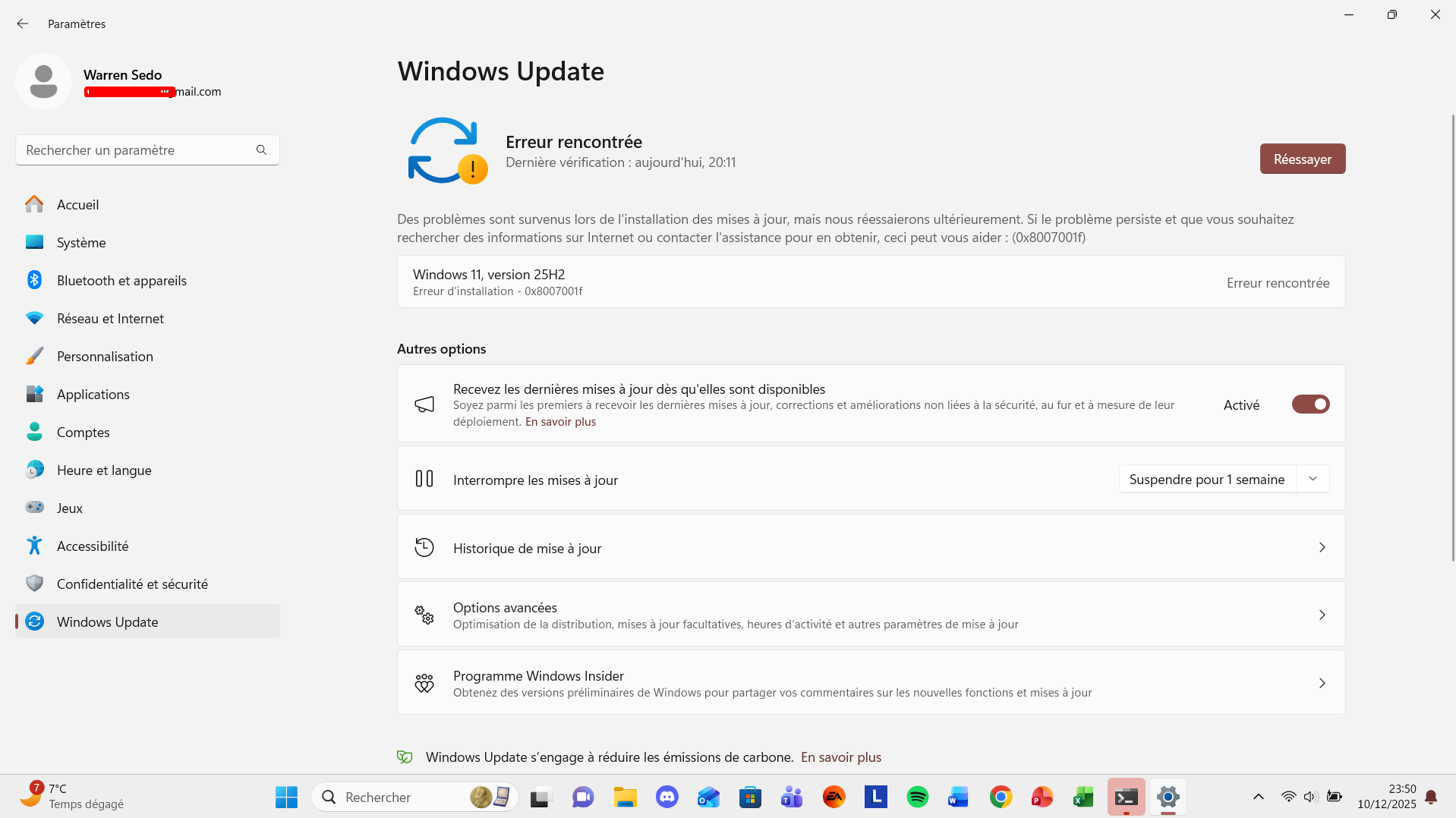
Task: Click the Jeux game controller icon
Action: [34, 508]
